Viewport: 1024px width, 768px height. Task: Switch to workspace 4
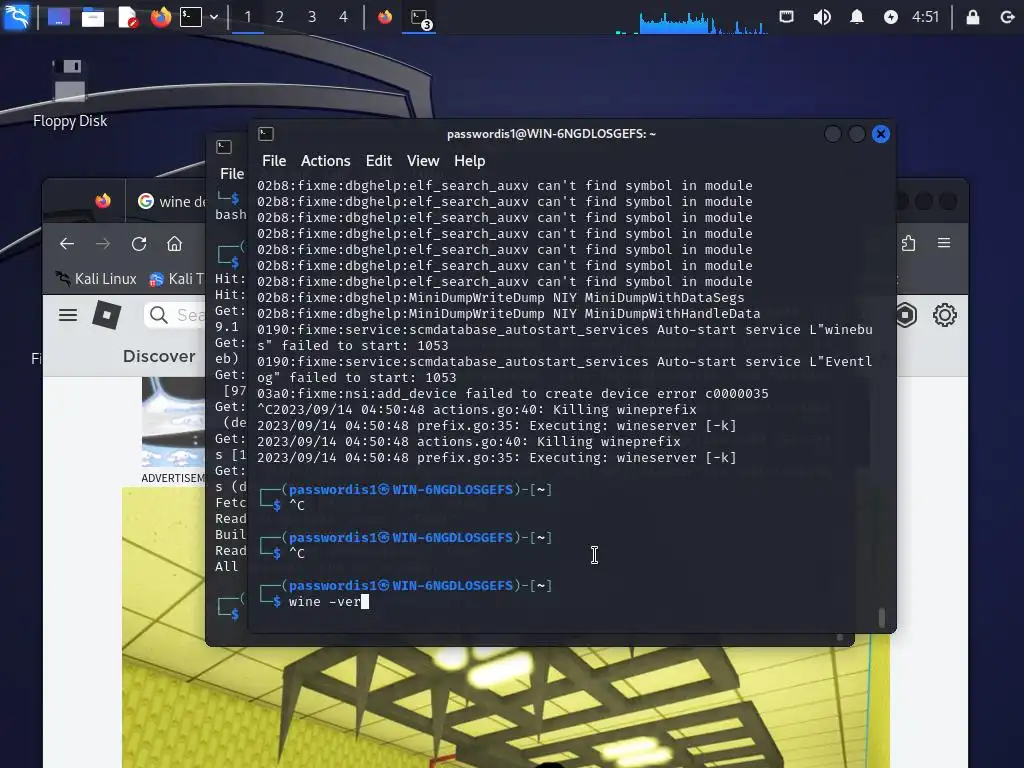pos(344,17)
